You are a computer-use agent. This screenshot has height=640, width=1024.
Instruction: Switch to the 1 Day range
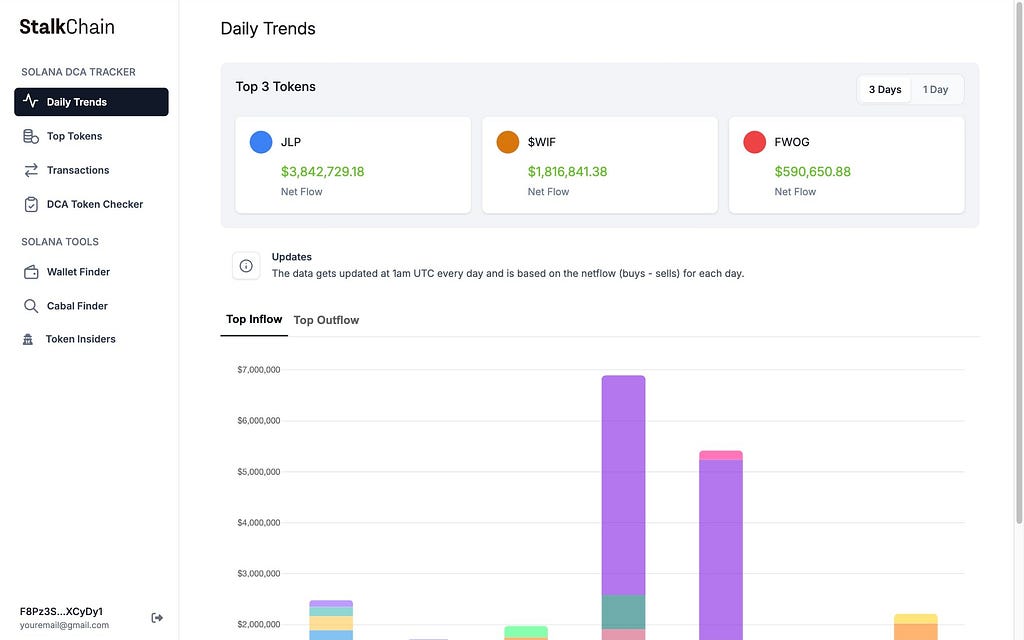coord(935,89)
